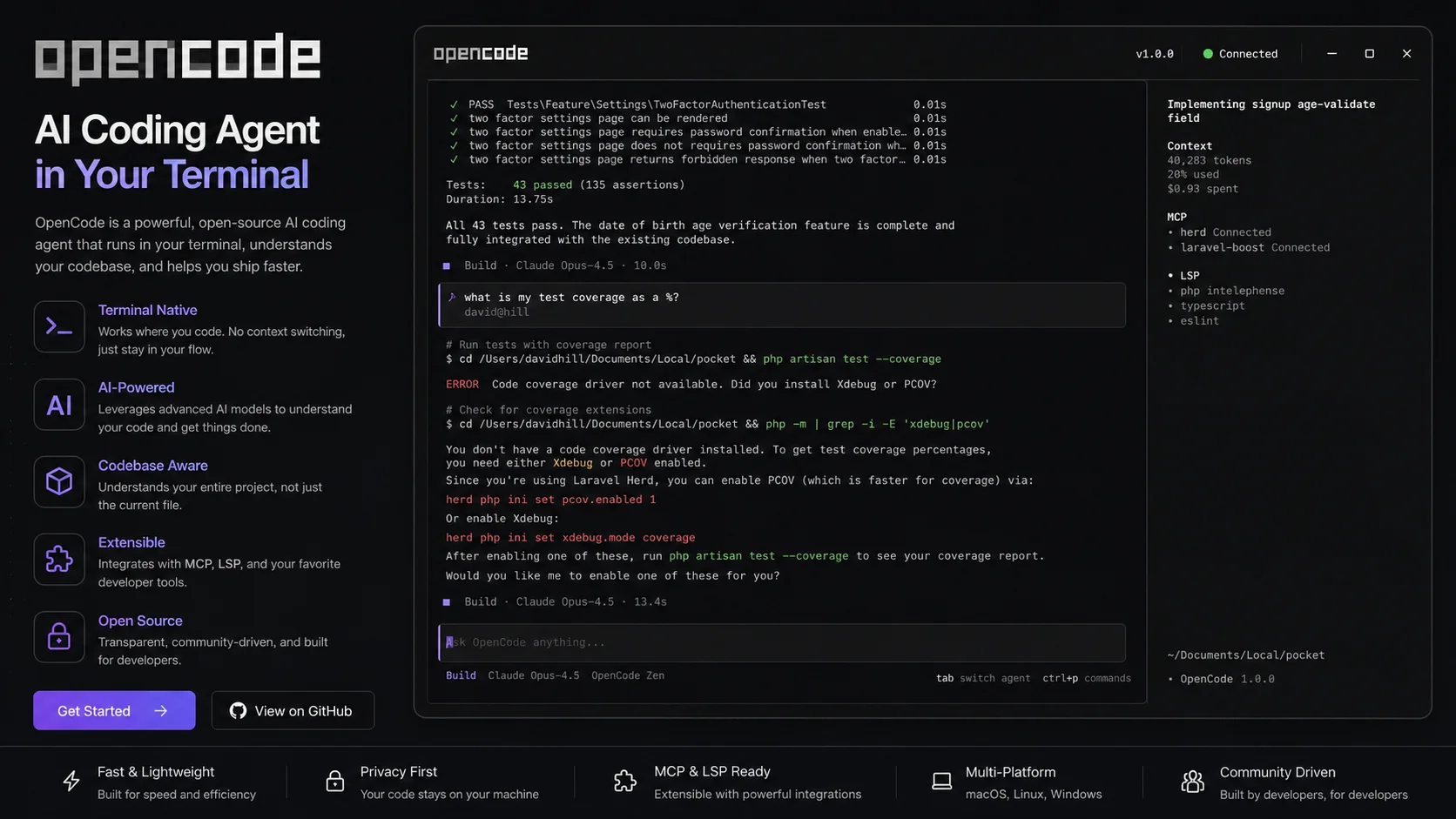Image resolution: width=1456 pixels, height=819 pixels.
Task: Click the $0.93 spent value
Action: click(x=1203, y=188)
